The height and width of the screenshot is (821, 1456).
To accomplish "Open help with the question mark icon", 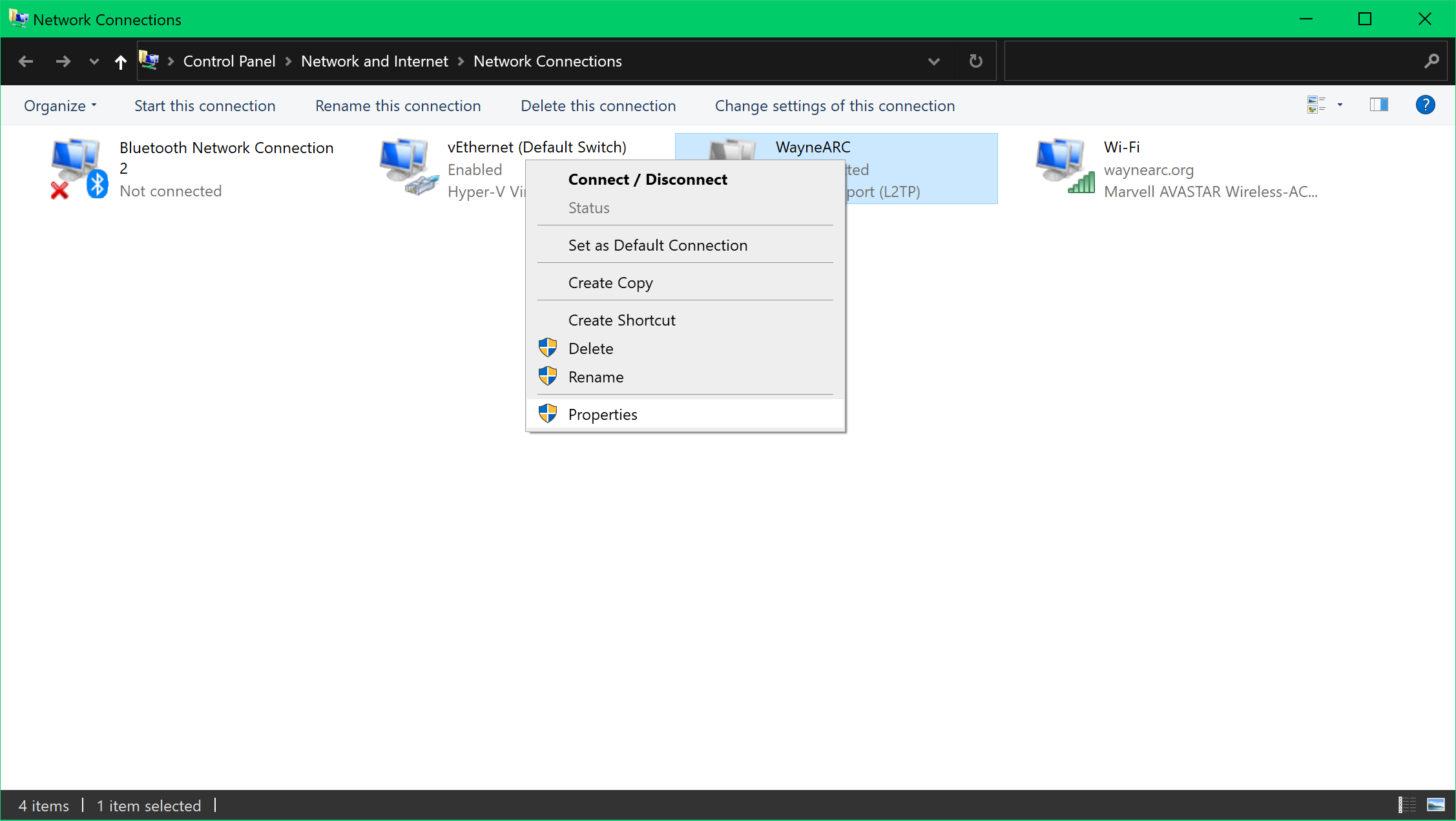I will [1425, 105].
